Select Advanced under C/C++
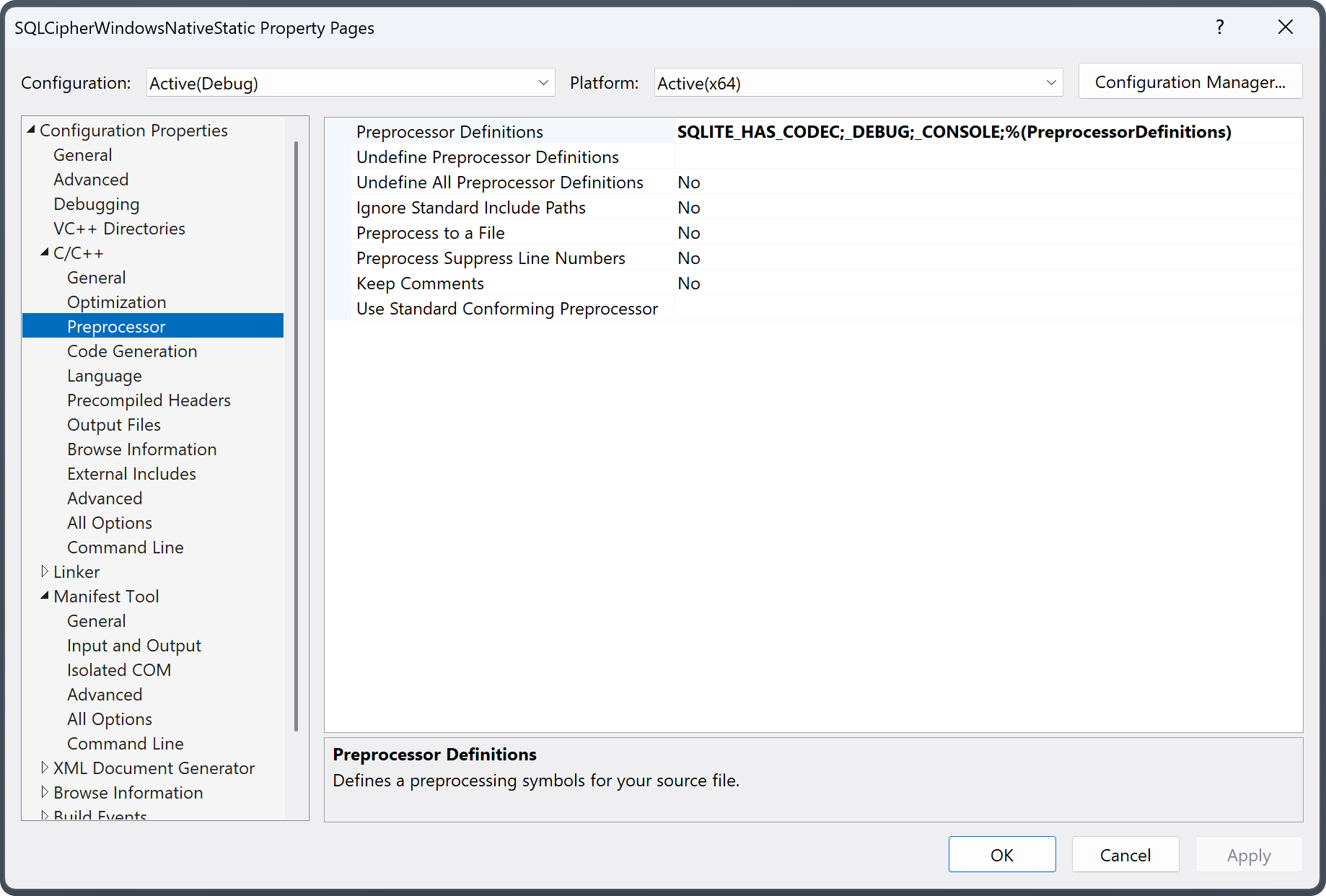Image resolution: width=1326 pixels, height=896 pixels. [105, 498]
